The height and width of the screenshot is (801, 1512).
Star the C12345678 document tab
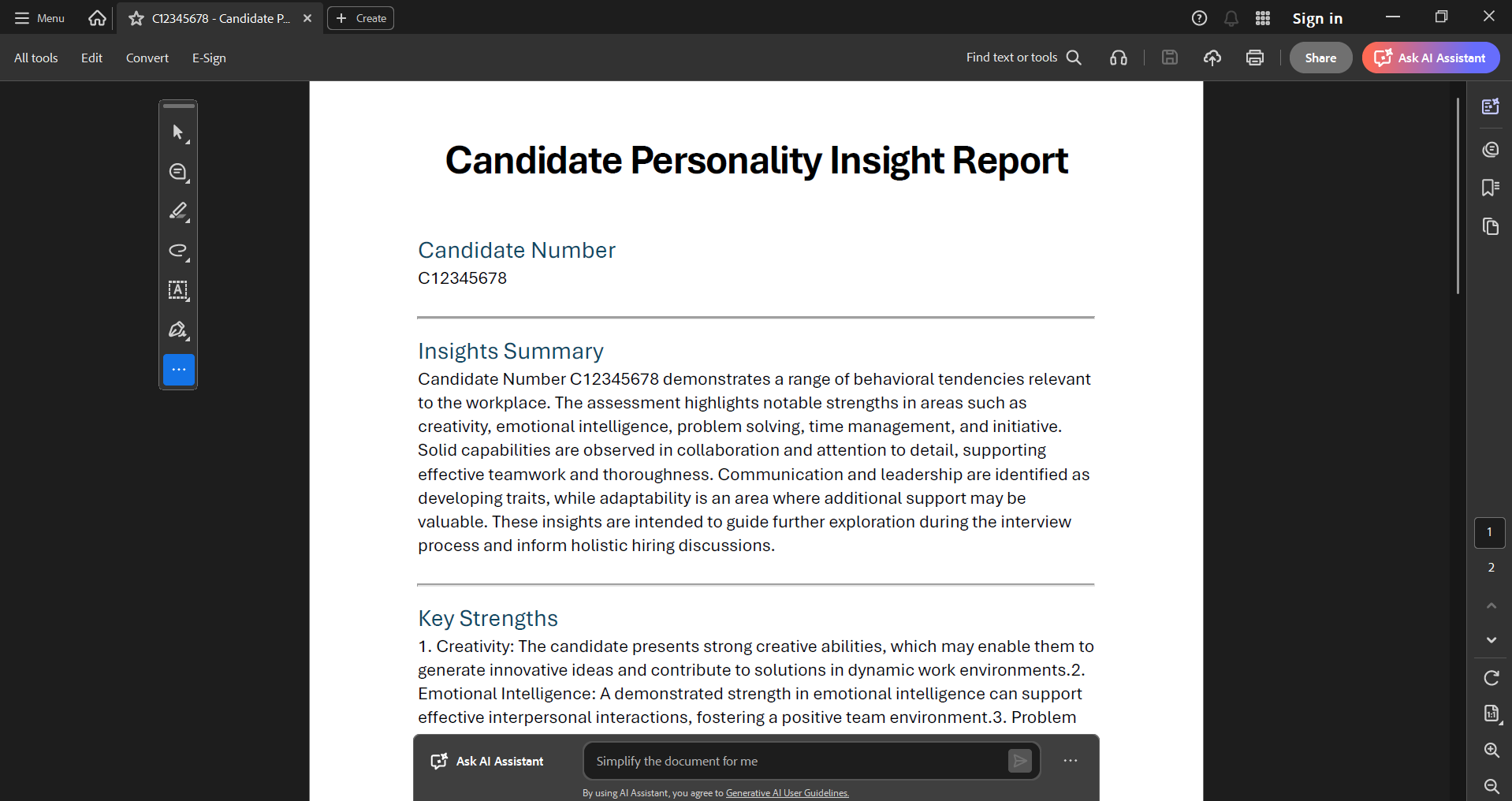136,18
